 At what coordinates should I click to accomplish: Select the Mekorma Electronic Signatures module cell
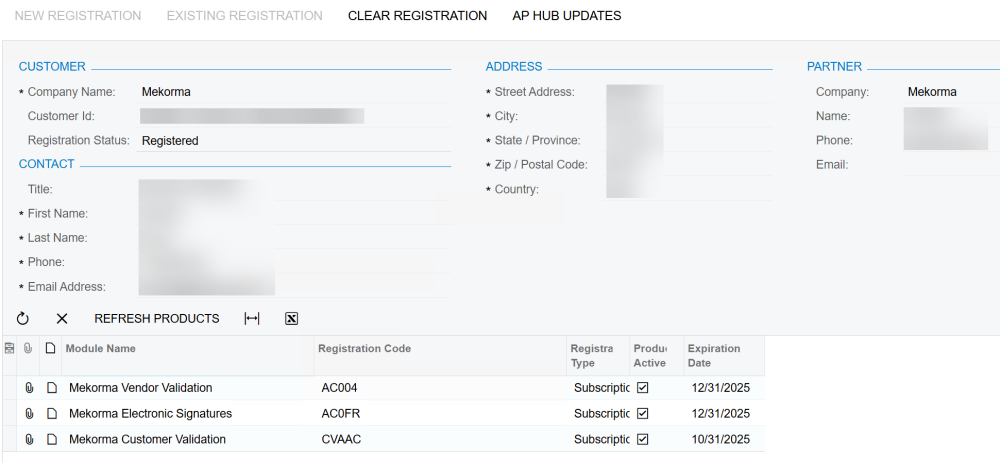(x=188, y=413)
